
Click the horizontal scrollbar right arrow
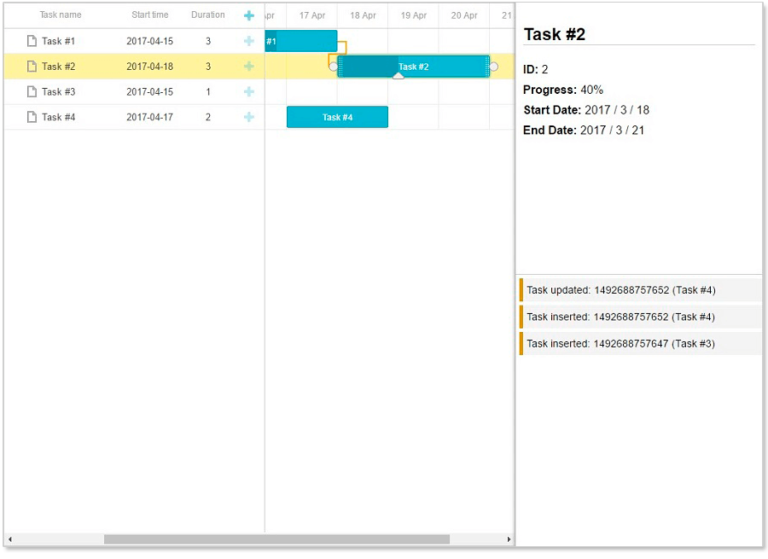508,539
